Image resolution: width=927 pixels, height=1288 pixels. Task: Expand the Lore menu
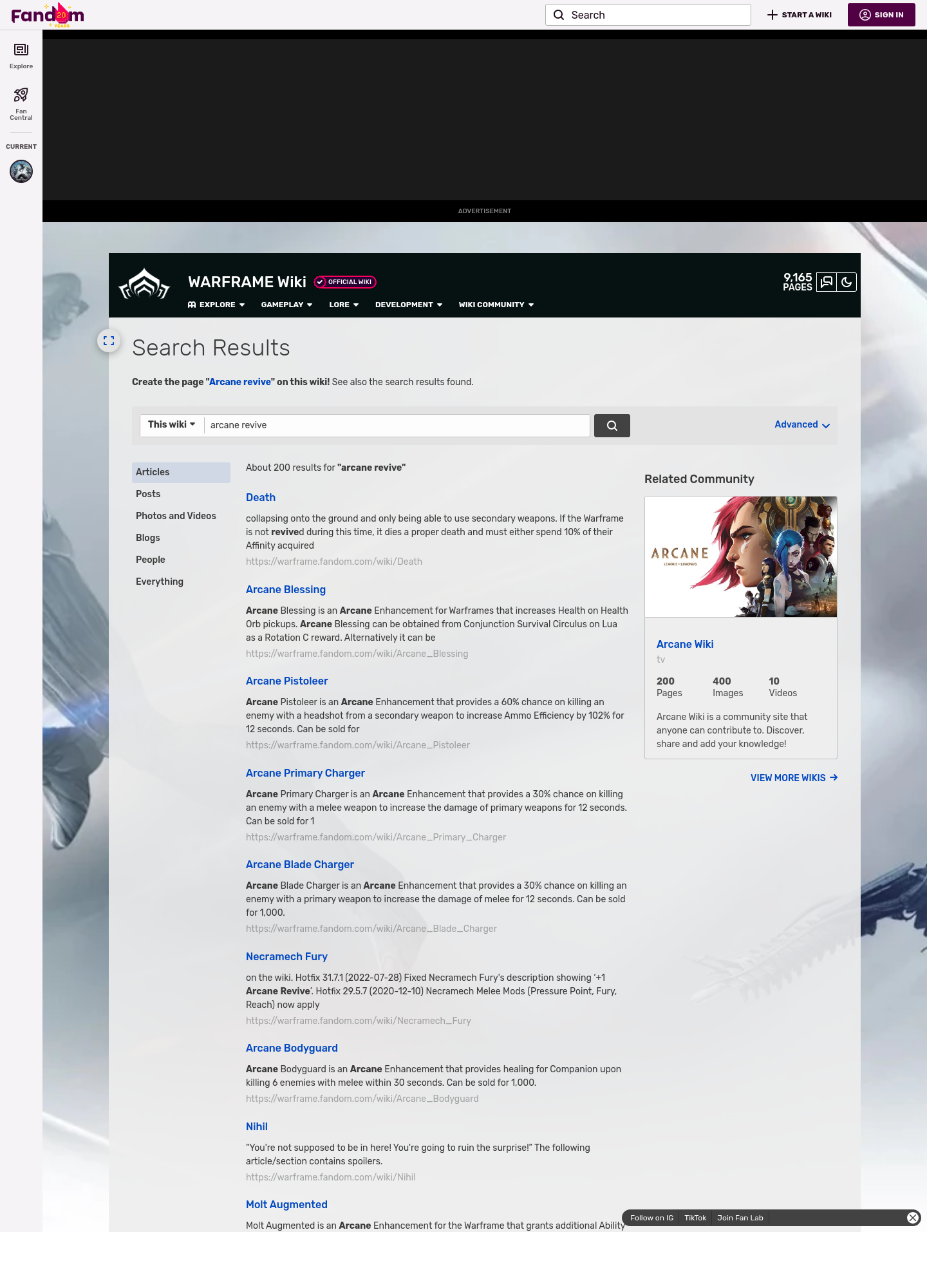click(x=344, y=305)
